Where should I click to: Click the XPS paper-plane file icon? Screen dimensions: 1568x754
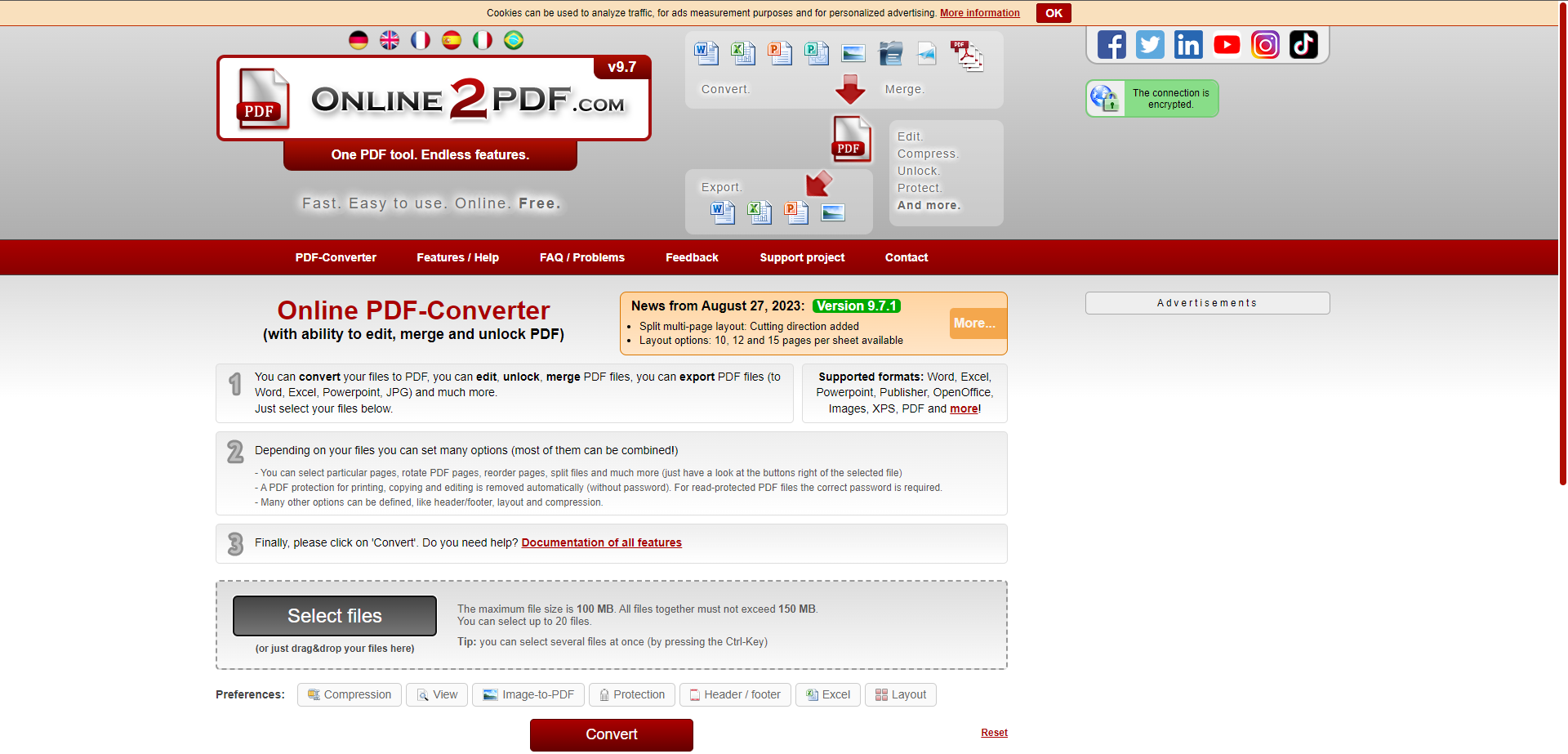point(927,53)
